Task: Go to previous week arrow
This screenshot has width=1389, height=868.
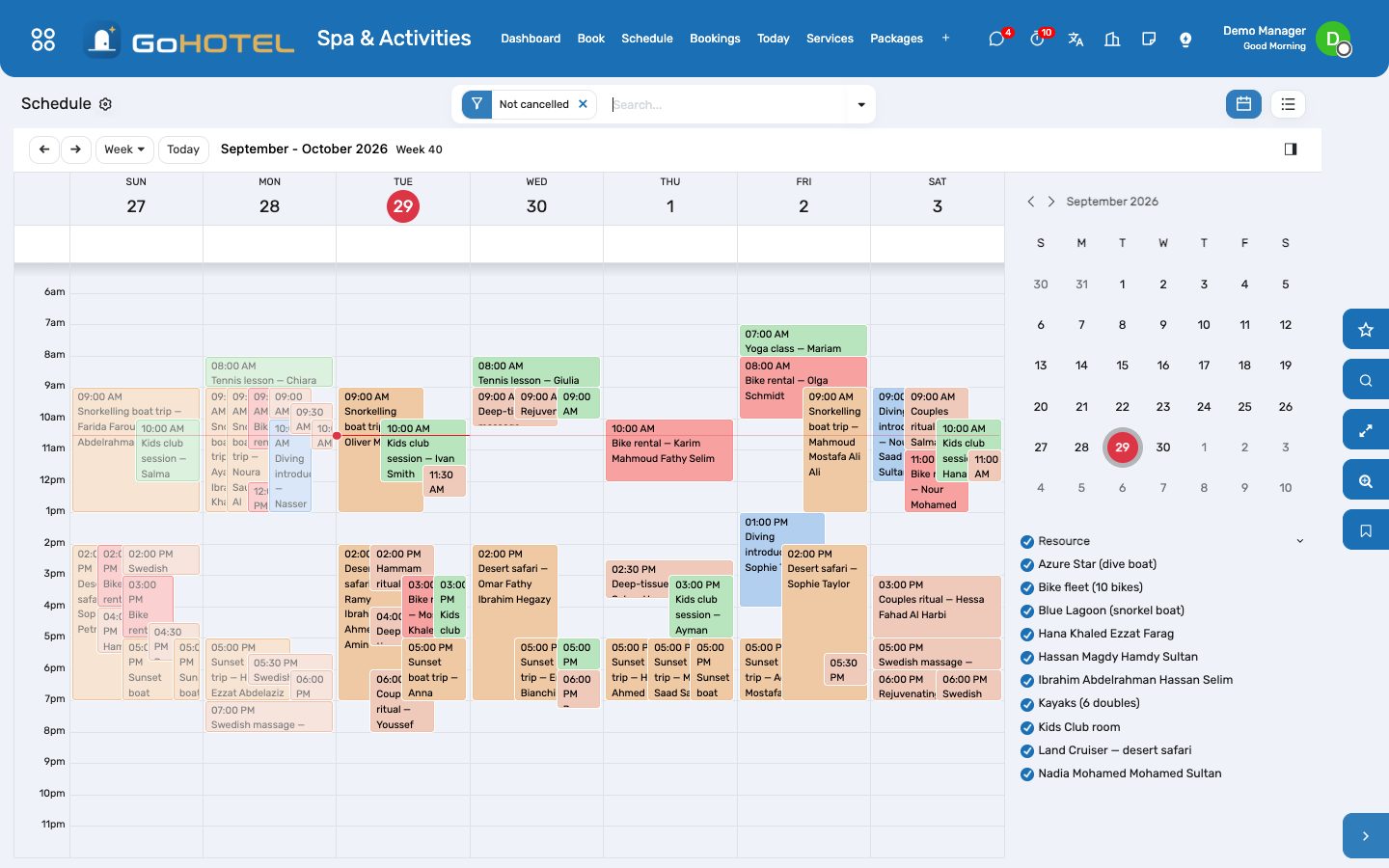Action: 44,149
